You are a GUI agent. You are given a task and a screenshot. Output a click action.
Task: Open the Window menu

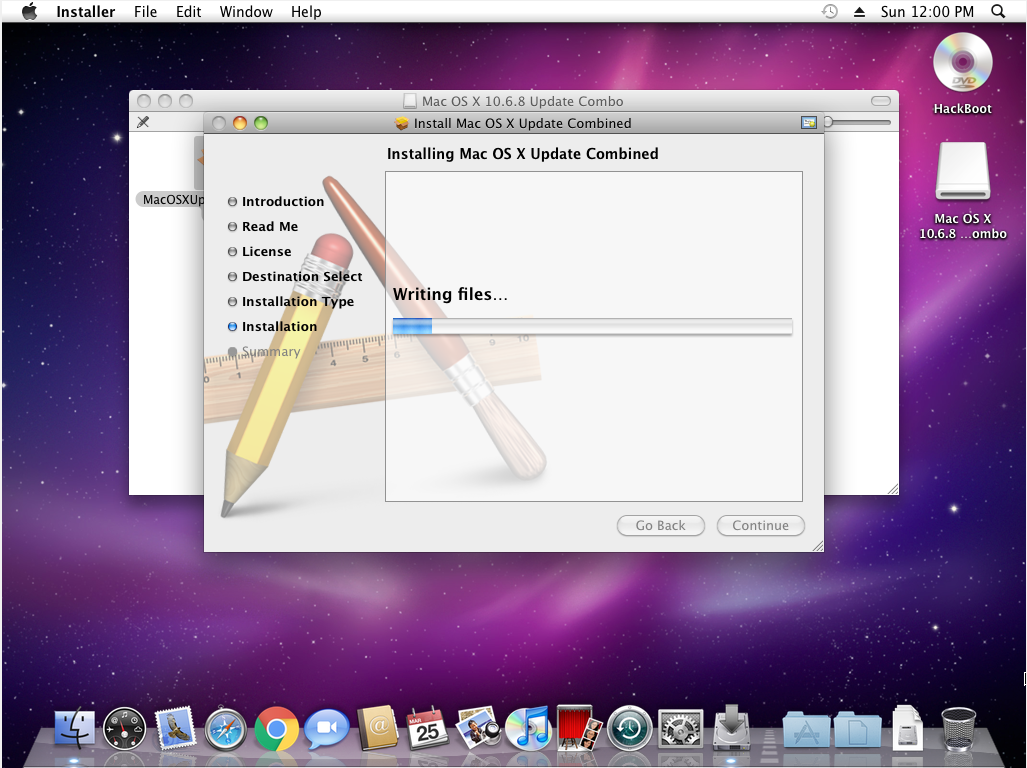point(246,11)
